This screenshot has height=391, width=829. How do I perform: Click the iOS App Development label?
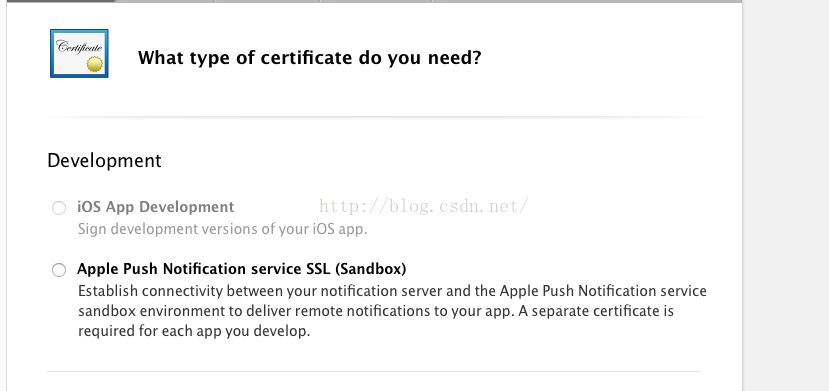(155, 207)
